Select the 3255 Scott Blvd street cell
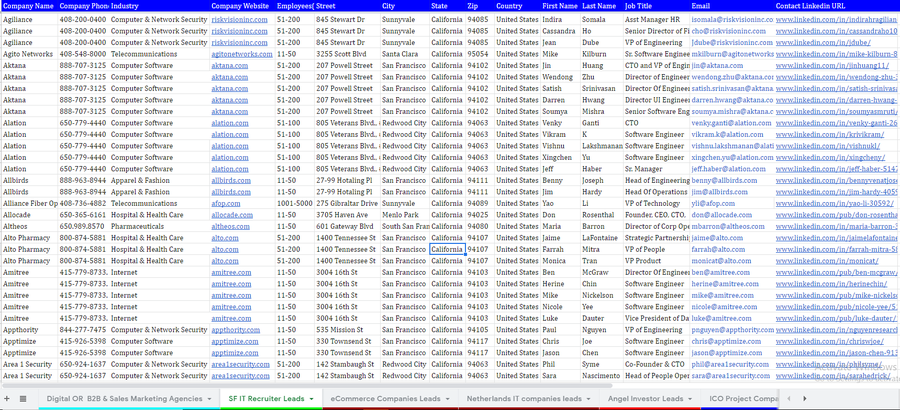The width and height of the screenshot is (900, 420). pos(347,54)
